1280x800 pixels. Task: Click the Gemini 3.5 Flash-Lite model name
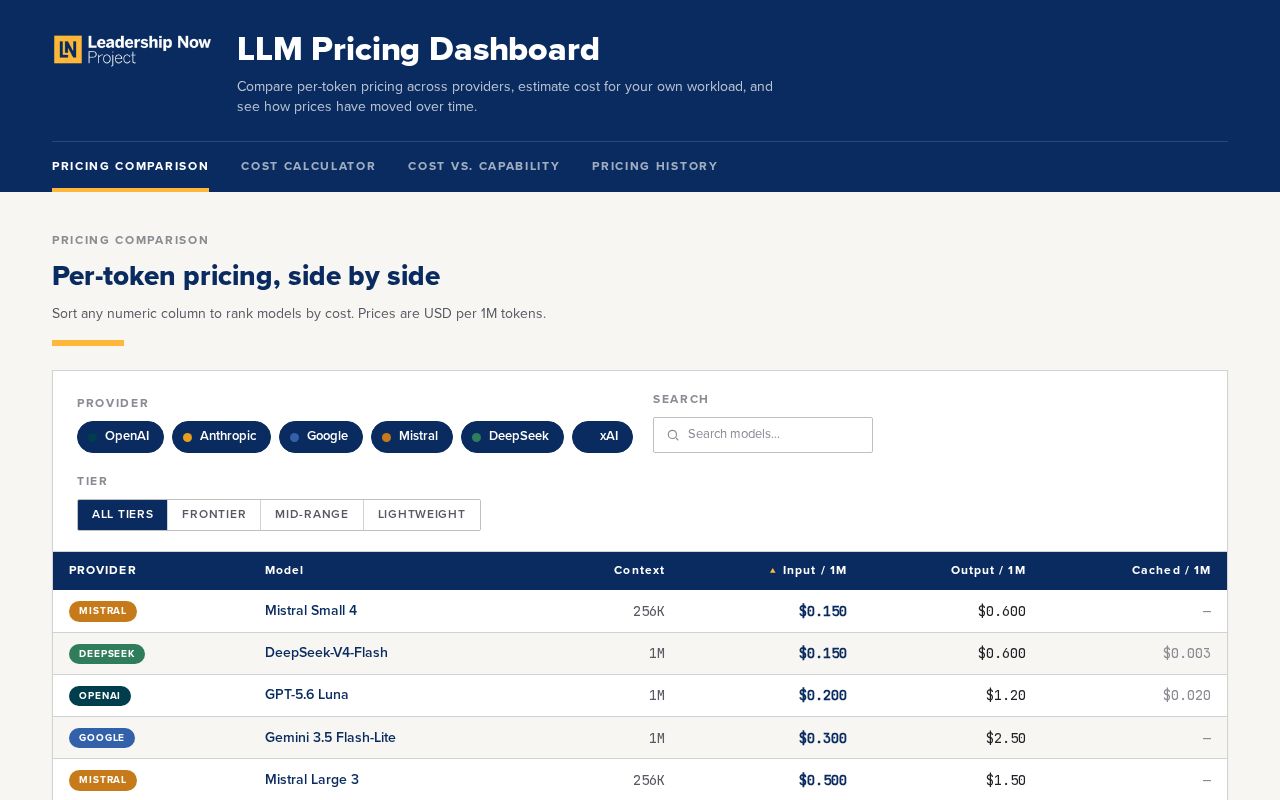point(330,738)
